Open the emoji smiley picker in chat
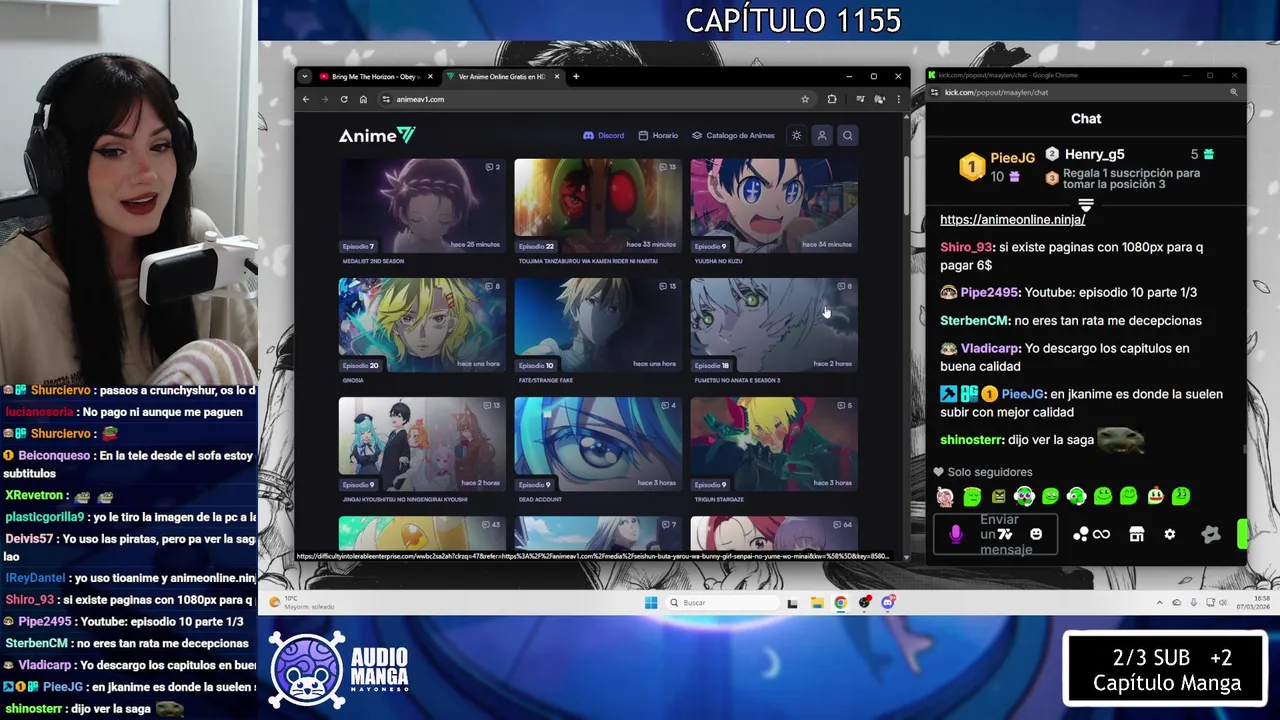1280x720 pixels. [x=1036, y=534]
